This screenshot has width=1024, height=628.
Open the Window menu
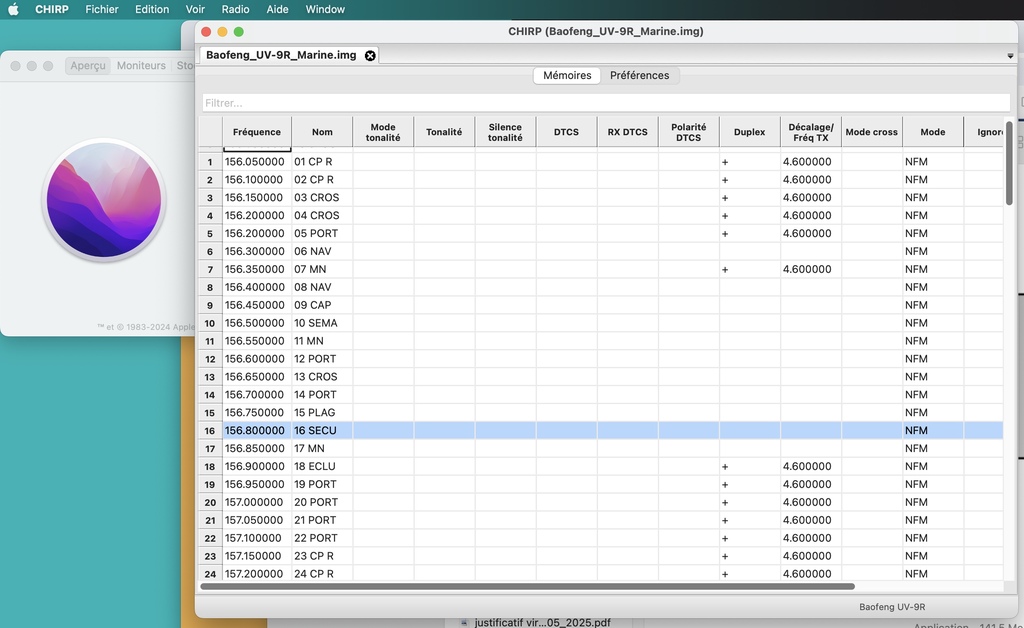(325, 9)
